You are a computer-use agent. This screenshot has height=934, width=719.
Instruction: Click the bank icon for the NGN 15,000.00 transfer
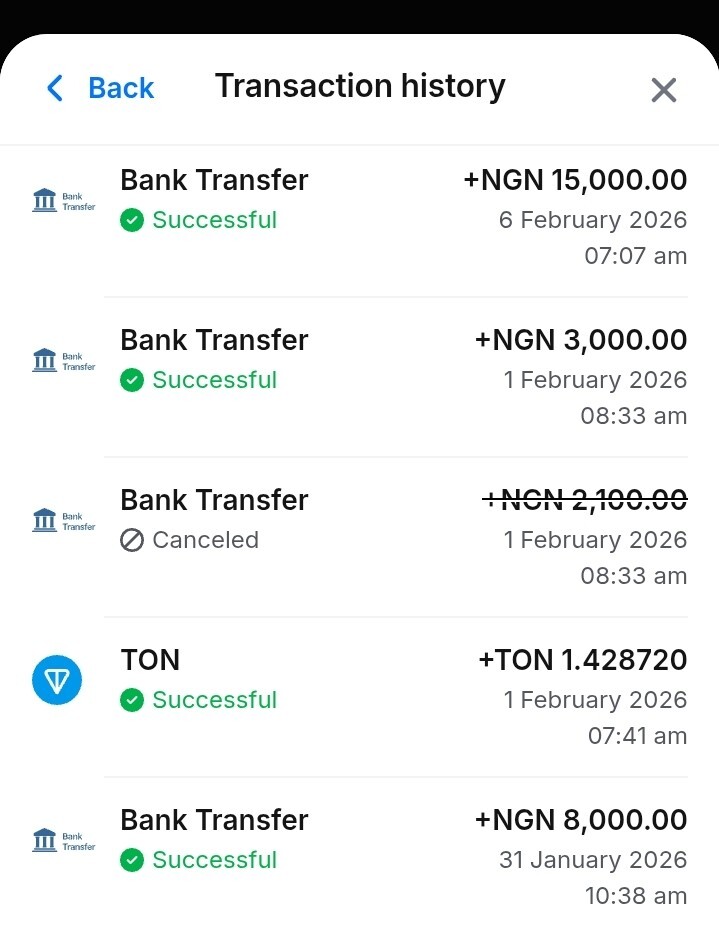64,202
